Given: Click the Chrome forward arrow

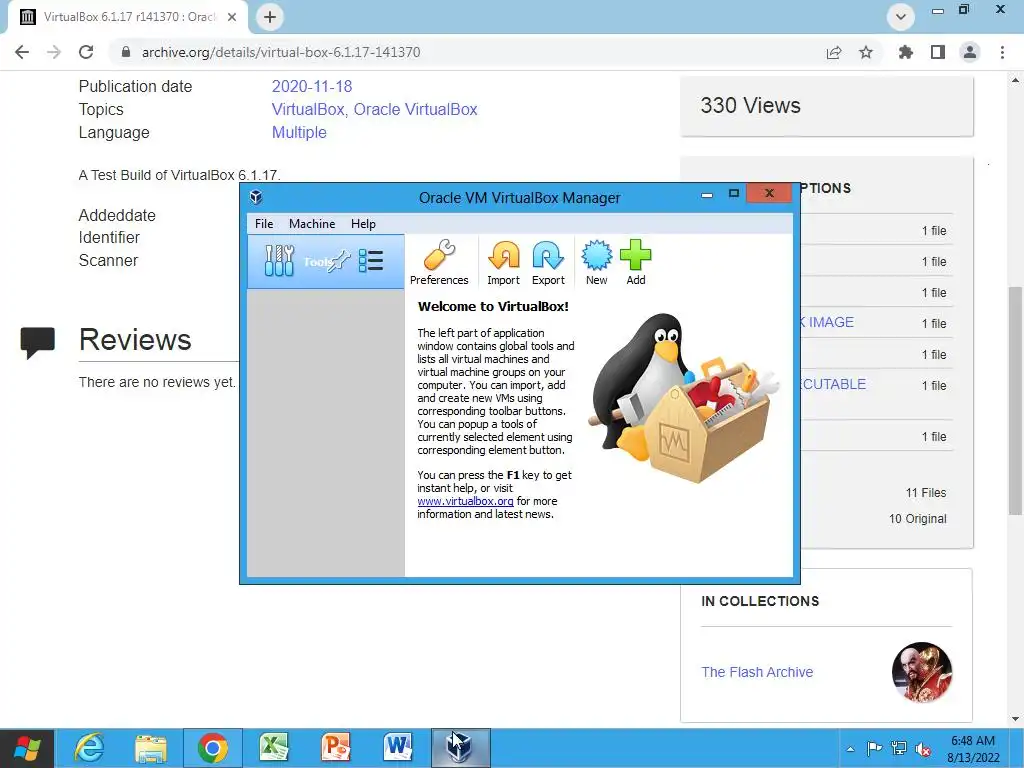Looking at the screenshot, I should 54,52.
